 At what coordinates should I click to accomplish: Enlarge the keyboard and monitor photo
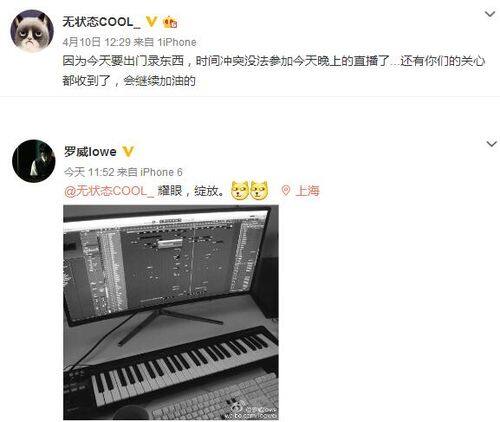[171, 312]
